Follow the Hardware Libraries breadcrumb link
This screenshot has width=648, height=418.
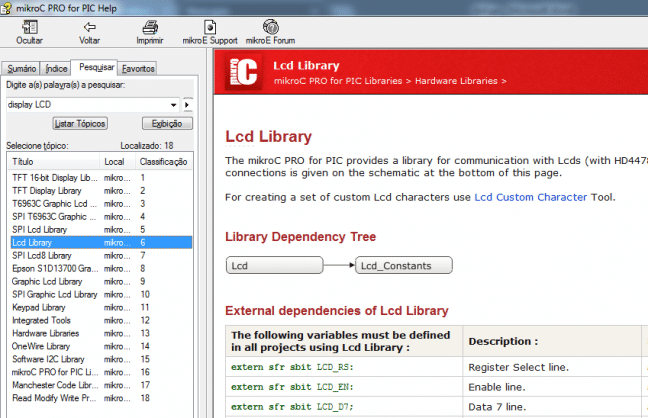(x=456, y=80)
